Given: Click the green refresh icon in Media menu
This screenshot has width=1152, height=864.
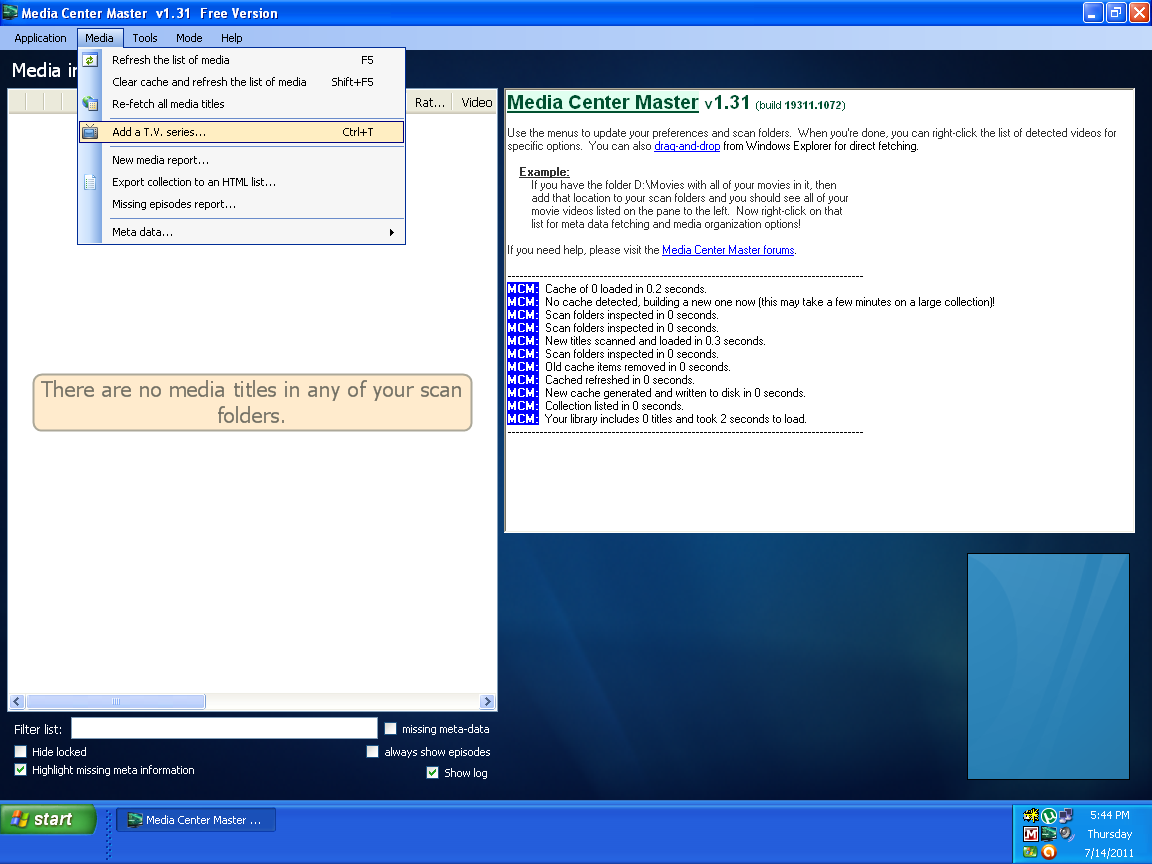Looking at the screenshot, I should coord(90,60).
